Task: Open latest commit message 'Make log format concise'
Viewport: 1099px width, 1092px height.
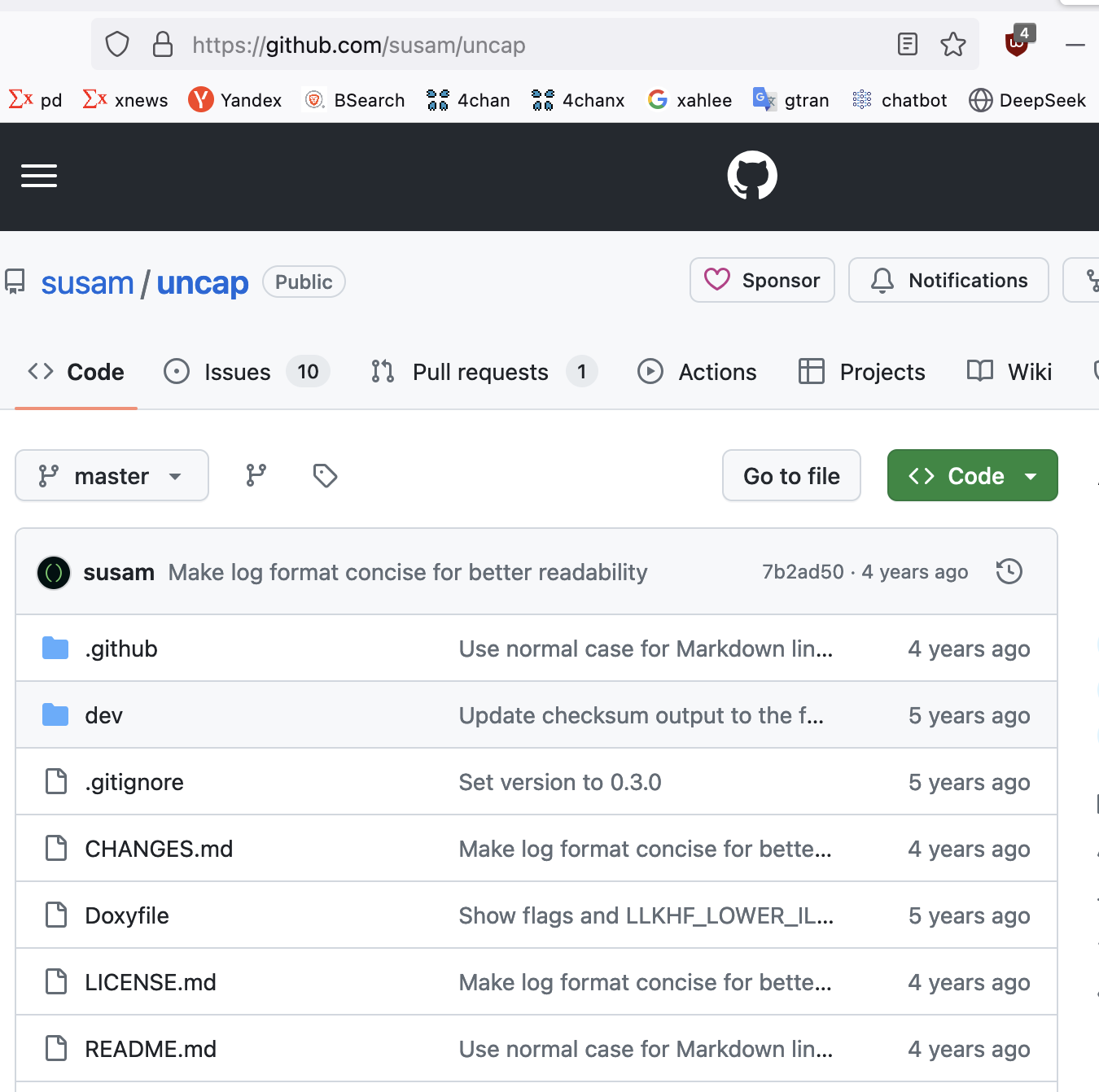Action: (x=408, y=572)
